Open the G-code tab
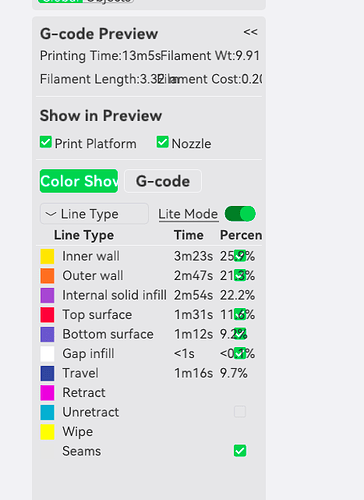The image size is (364, 500). point(163,181)
